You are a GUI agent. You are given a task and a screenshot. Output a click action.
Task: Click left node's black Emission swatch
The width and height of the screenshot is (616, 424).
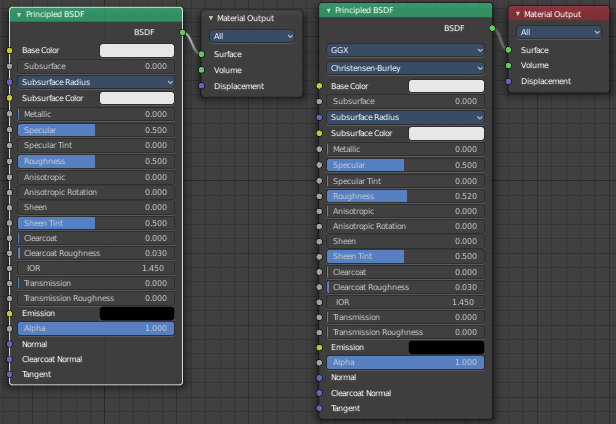pos(137,313)
